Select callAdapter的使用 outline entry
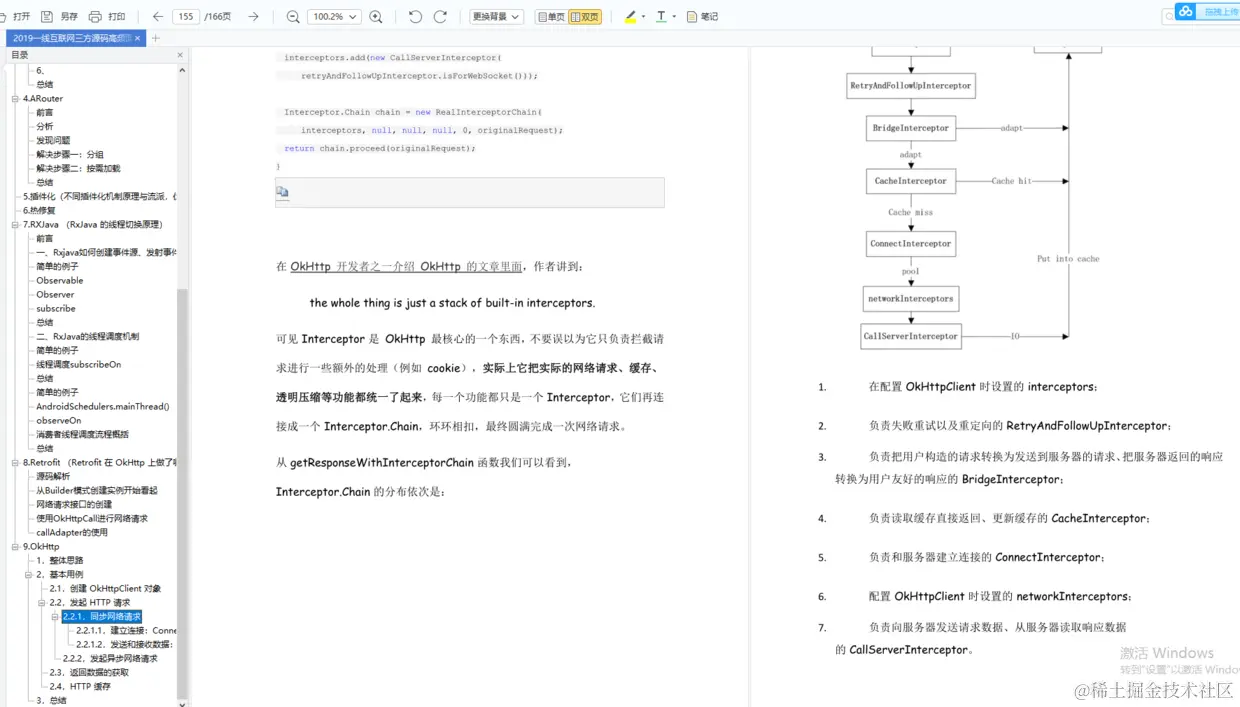The width and height of the screenshot is (1240, 707). (72, 533)
